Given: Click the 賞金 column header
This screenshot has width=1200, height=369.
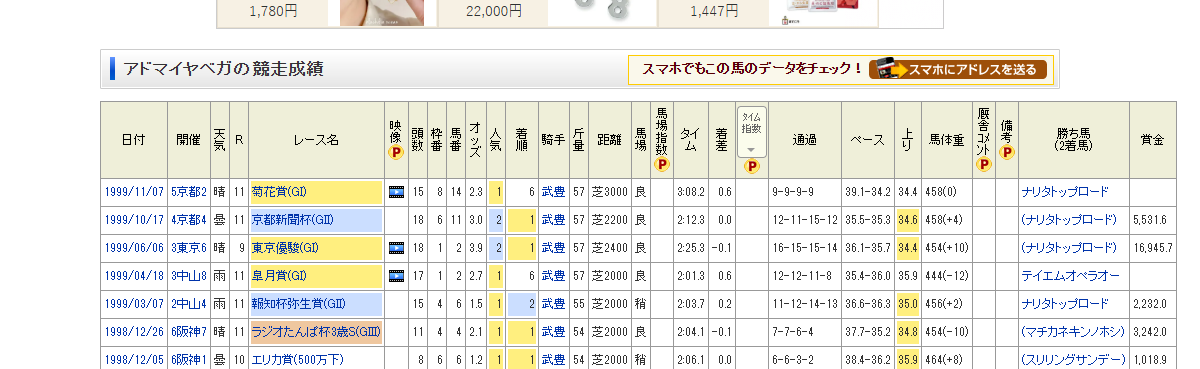Looking at the screenshot, I should 1152,140.
